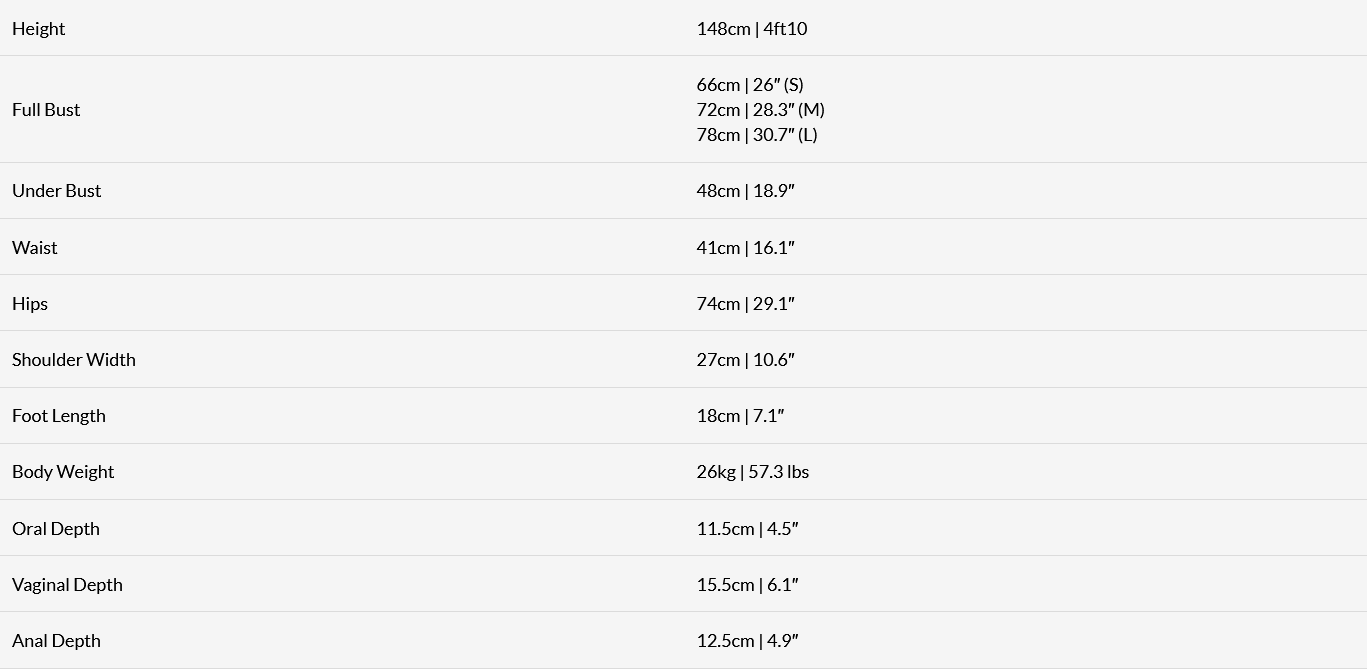Click the Hips row label
Screen dimensions: 1367x669
point(30,304)
